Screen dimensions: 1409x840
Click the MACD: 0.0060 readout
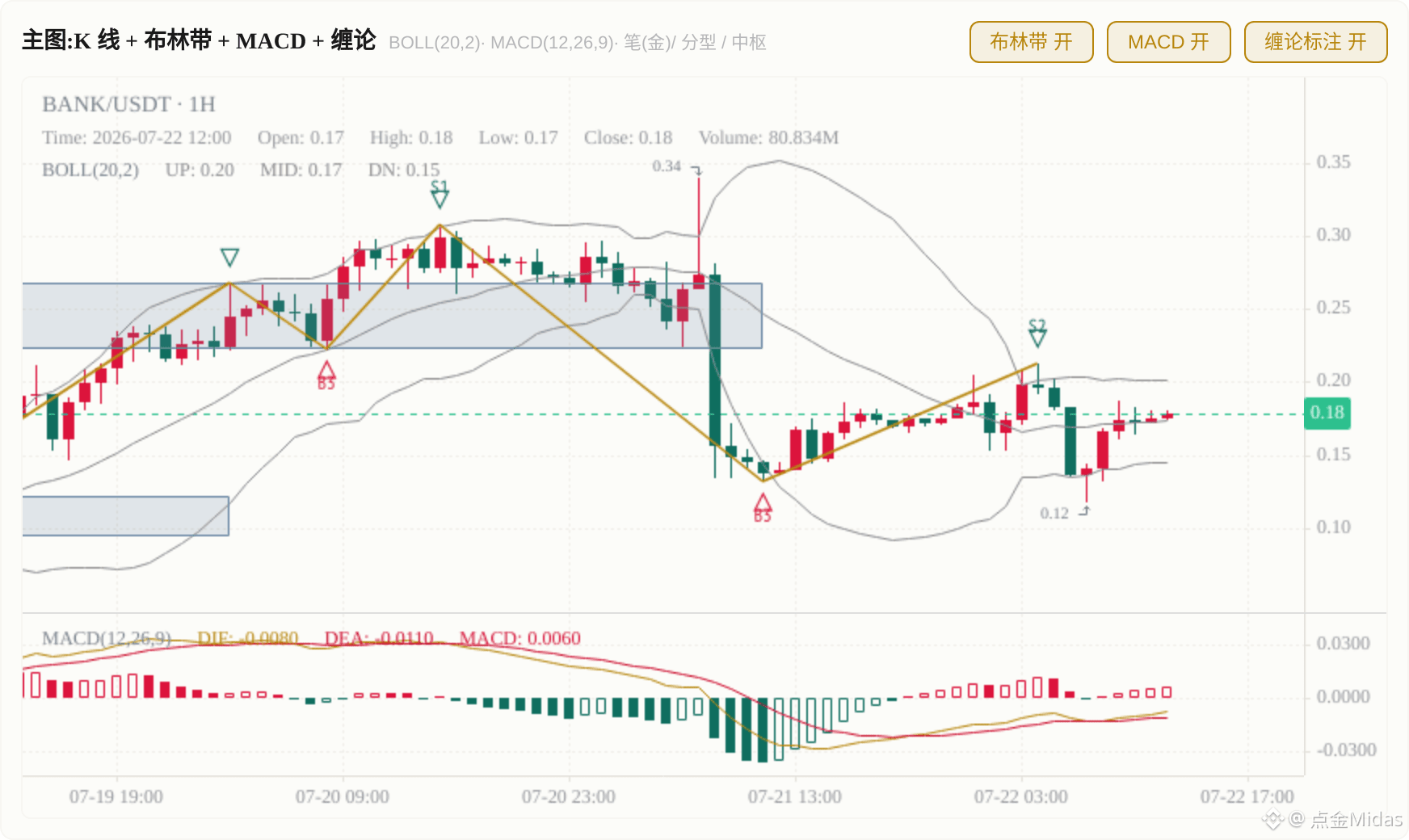pyautogui.click(x=519, y=638)
